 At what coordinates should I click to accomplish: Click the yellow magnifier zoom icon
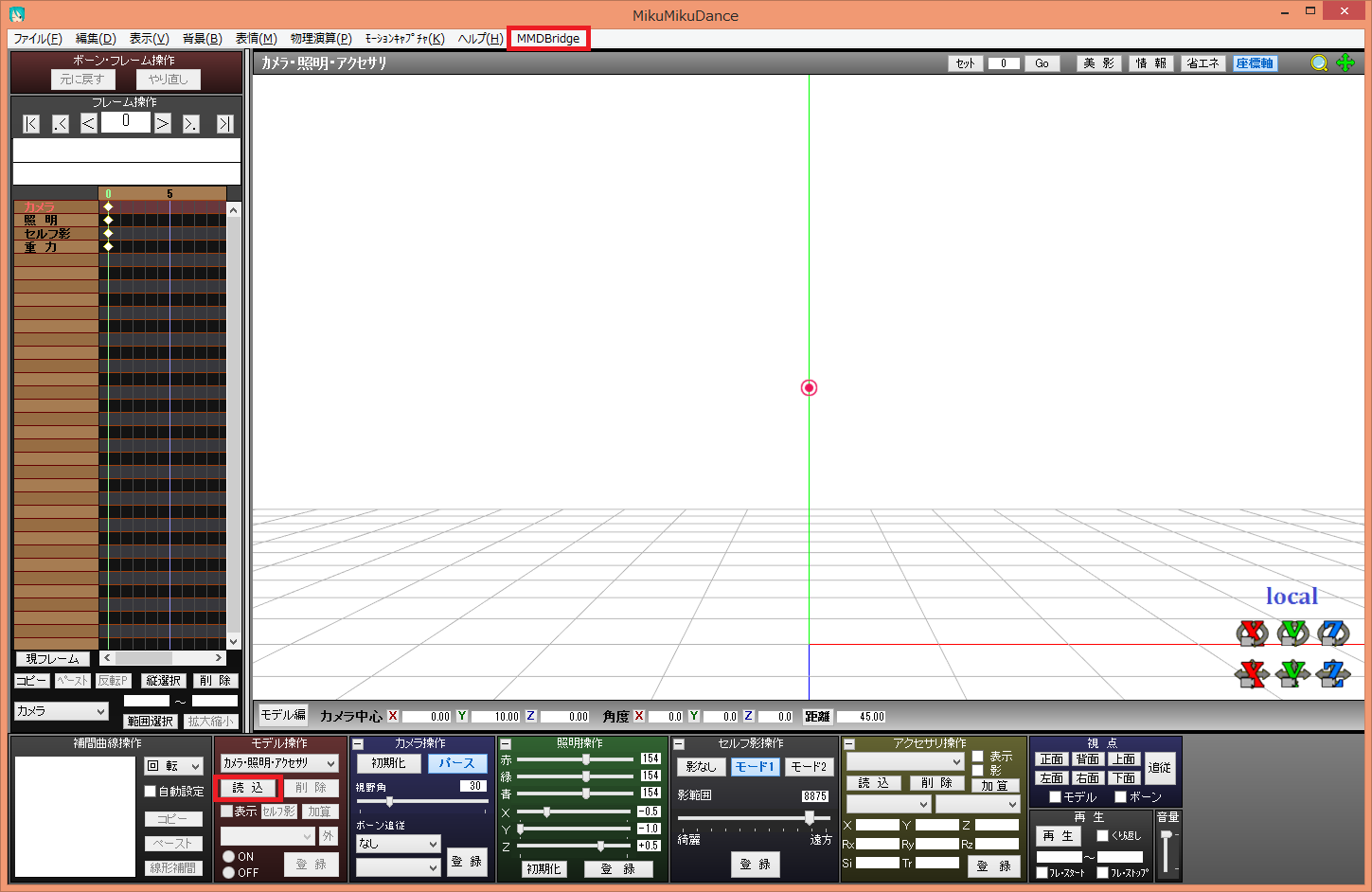[1319, 62]
